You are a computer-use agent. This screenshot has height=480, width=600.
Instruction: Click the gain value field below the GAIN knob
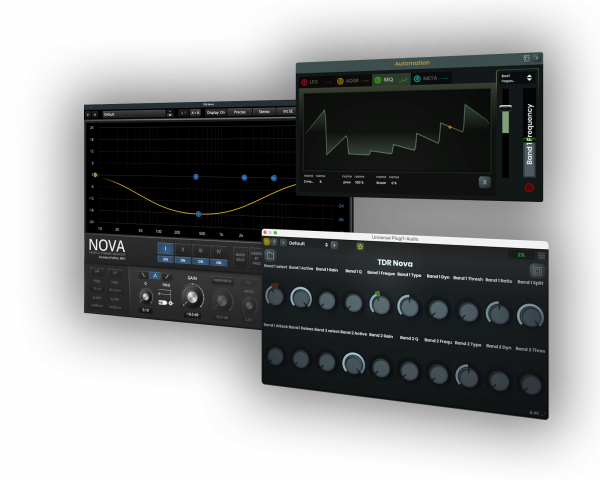pyautogui.click(x=192, y=315)
